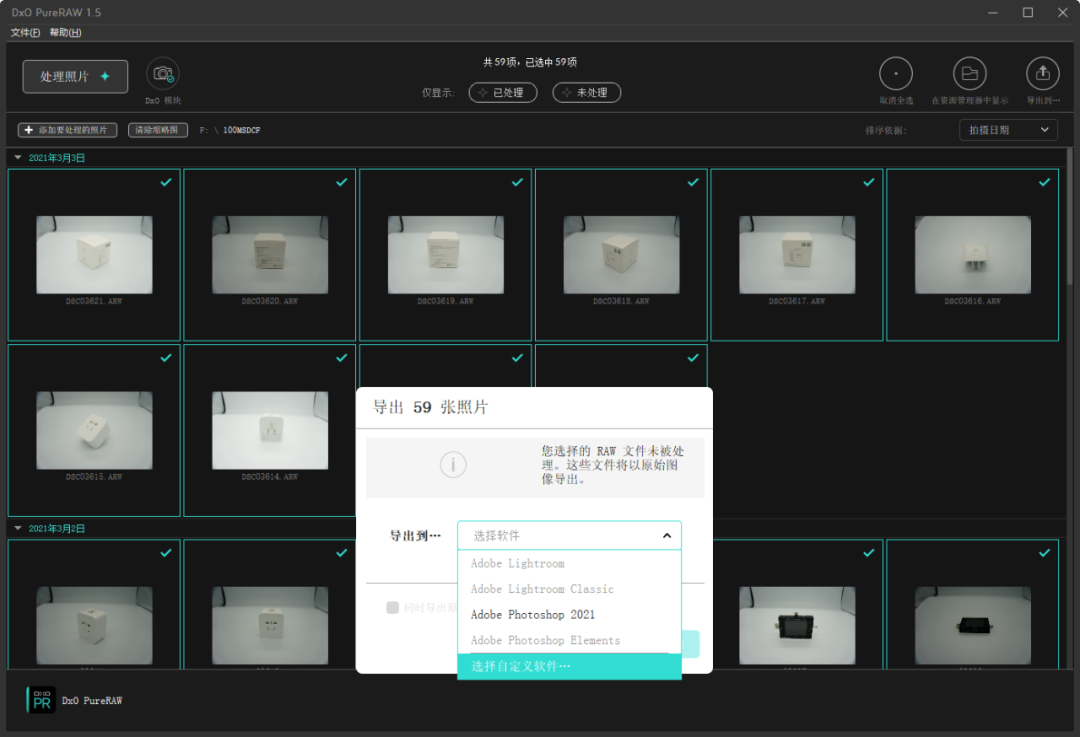Collapse the 2021年3月2日 date group
Screen dimensions: 1080x737
point(18,528)
